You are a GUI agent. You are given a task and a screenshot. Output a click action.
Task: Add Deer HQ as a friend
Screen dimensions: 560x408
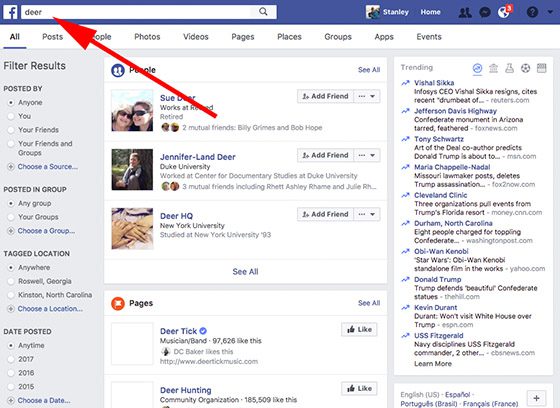coord(325,214)
